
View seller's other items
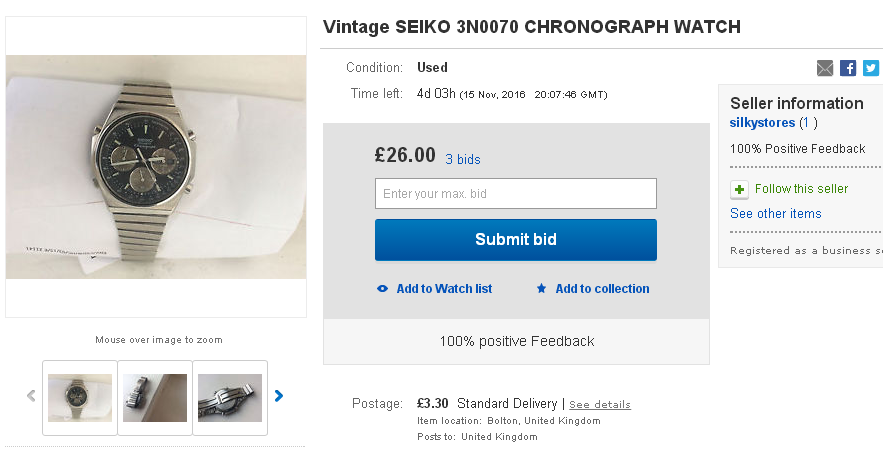point(775,214)
